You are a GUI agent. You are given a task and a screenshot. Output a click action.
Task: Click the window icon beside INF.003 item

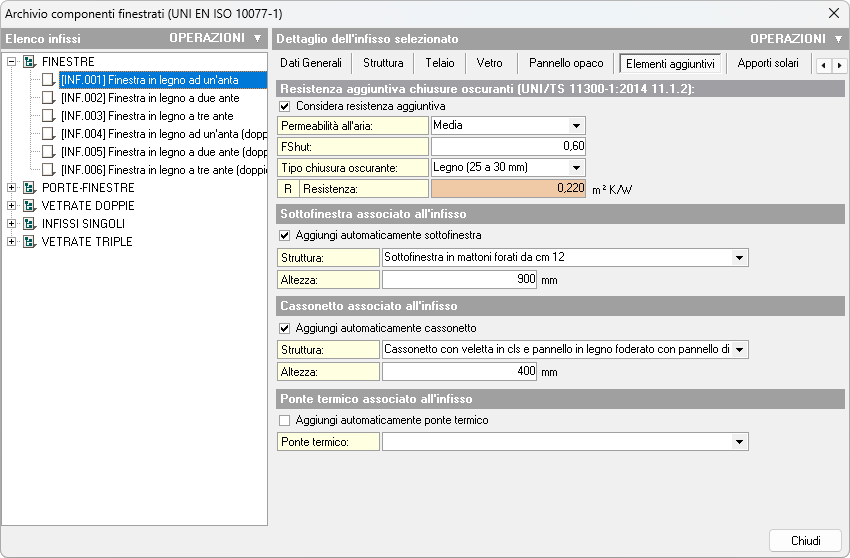coord(49,116)
